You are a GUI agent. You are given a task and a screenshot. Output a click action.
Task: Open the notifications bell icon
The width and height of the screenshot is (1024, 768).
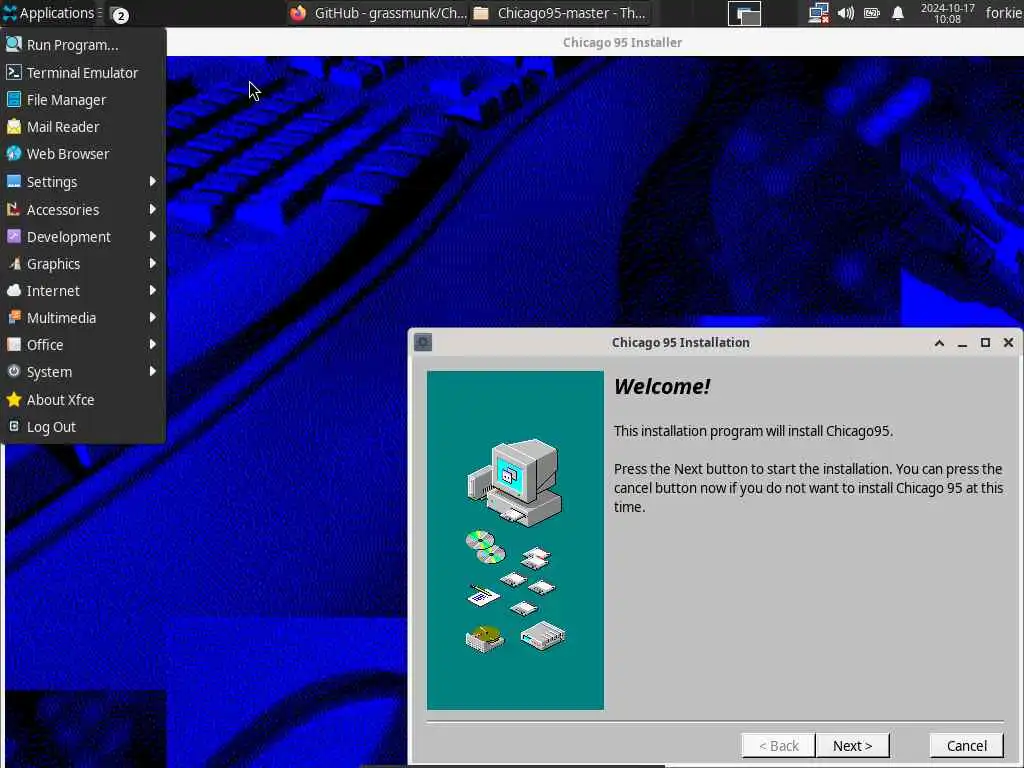click(898, 13)
